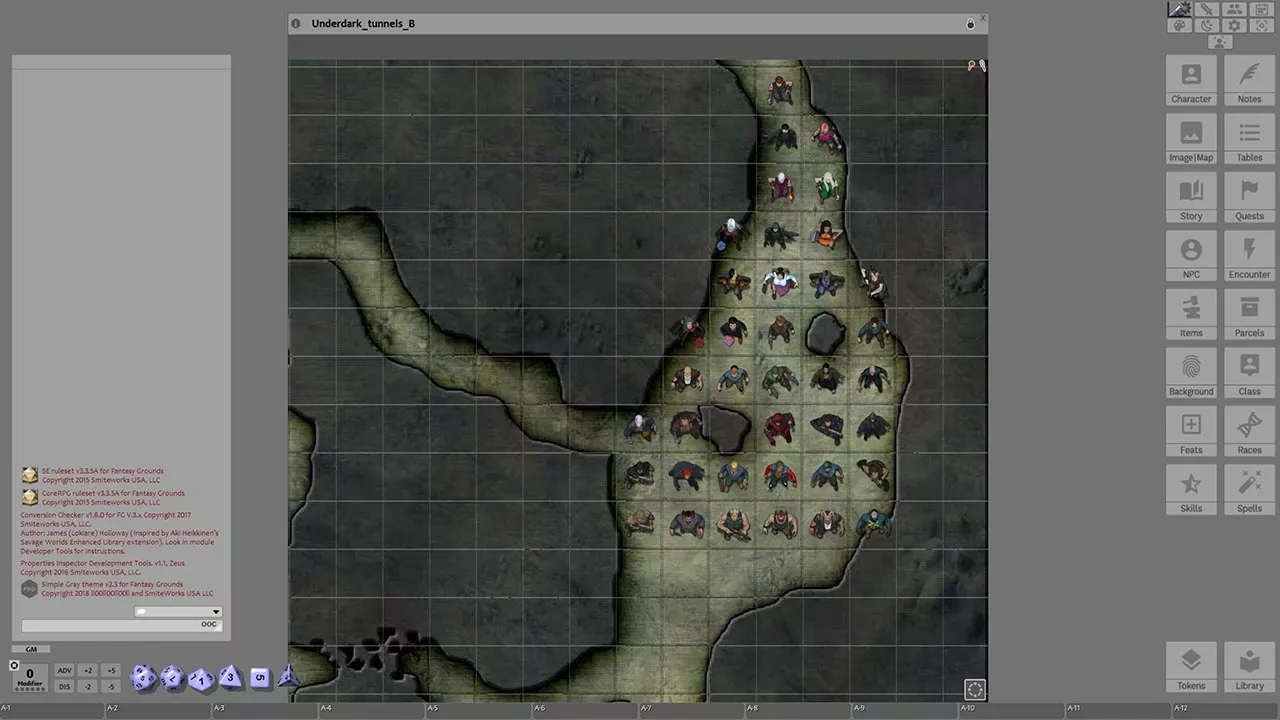Toggle the ADV modifier button
The width and height of the screenshot is (1280, 720).
pos(64,670)
